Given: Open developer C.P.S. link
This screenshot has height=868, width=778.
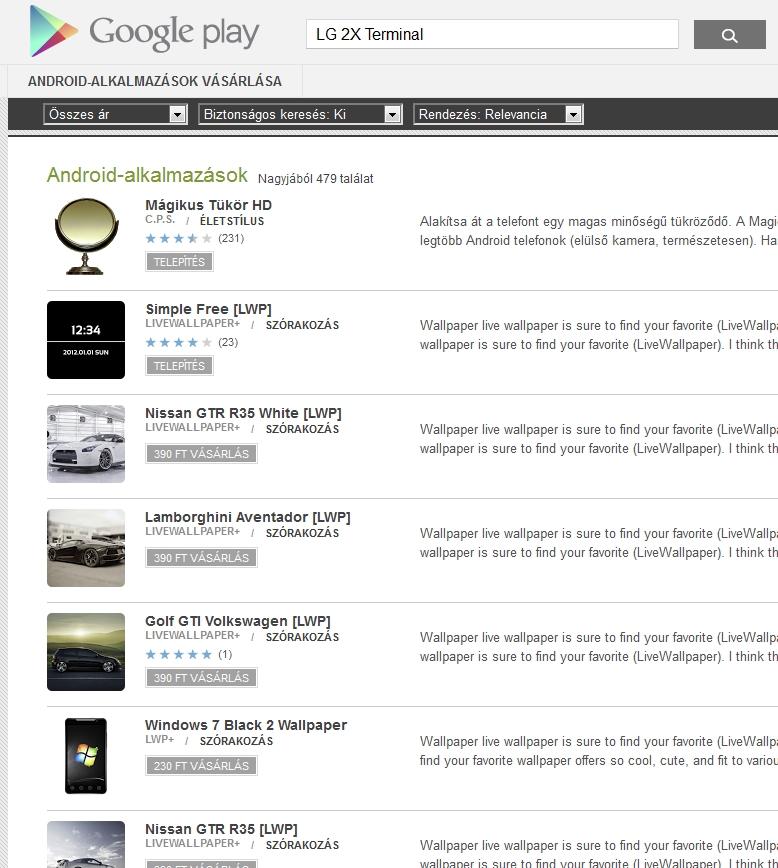Looking at the screenshot, I should pyautogui.click(x=160, y=220).
